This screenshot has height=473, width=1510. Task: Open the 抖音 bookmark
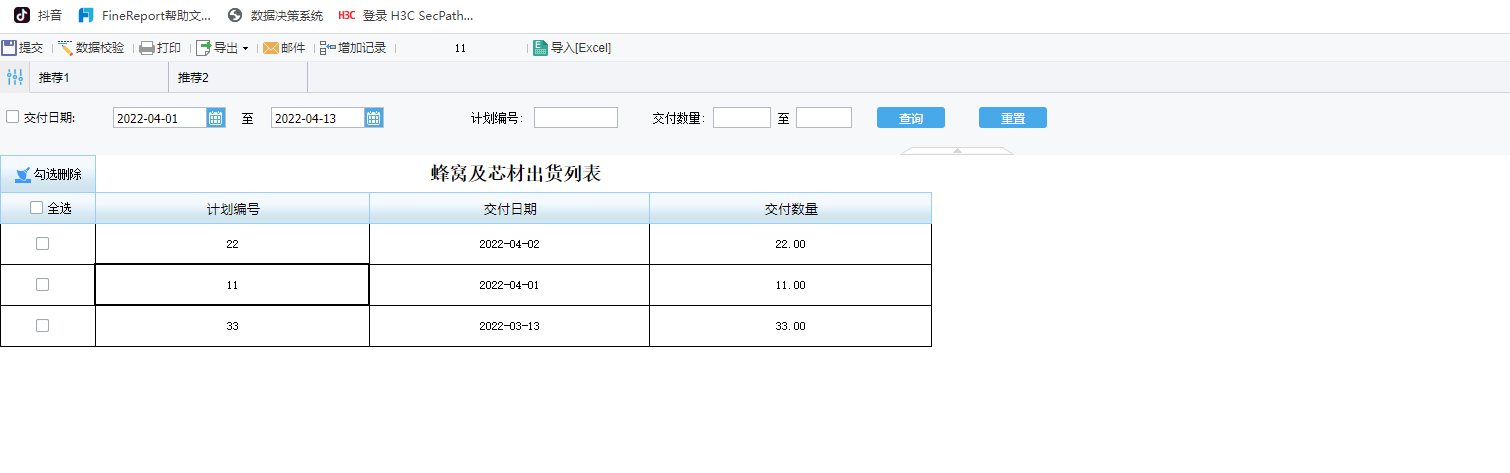click(38, 15)
